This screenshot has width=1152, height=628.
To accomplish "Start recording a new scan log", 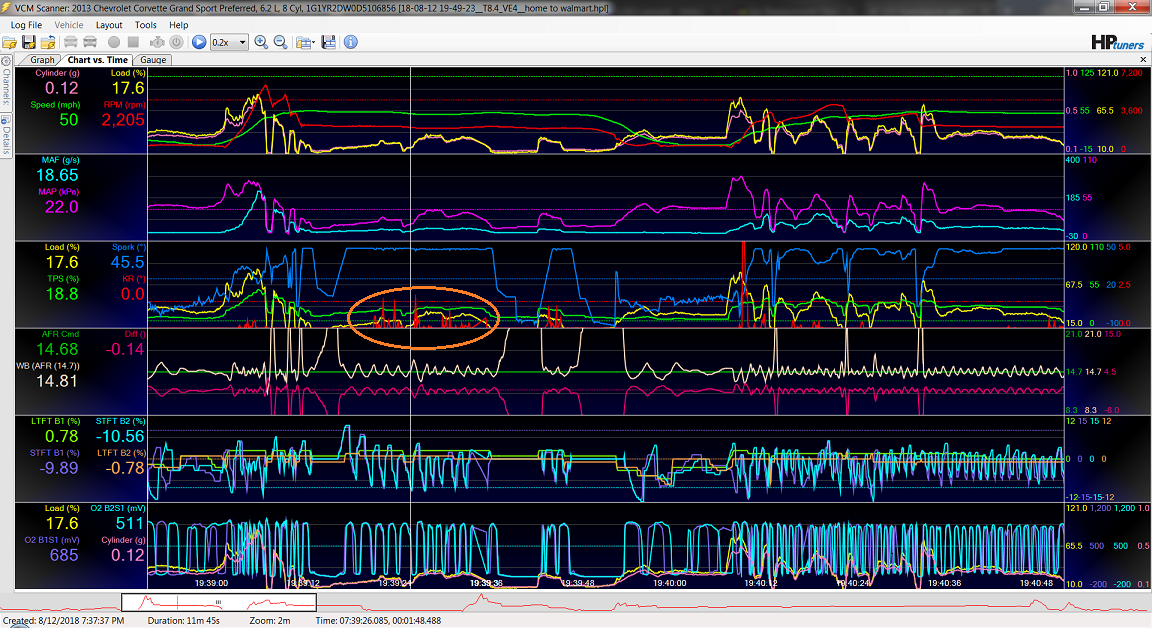I will pos(112,42).
